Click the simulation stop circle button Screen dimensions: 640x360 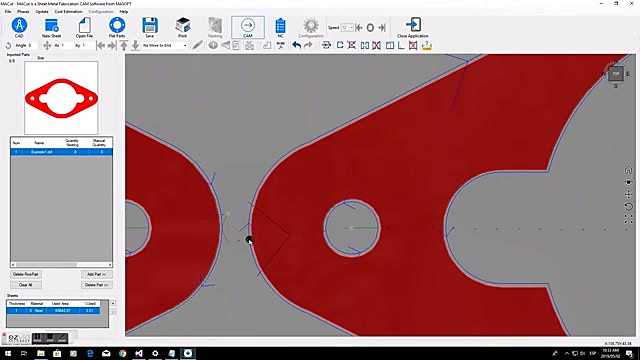click(x=370, y=28)
